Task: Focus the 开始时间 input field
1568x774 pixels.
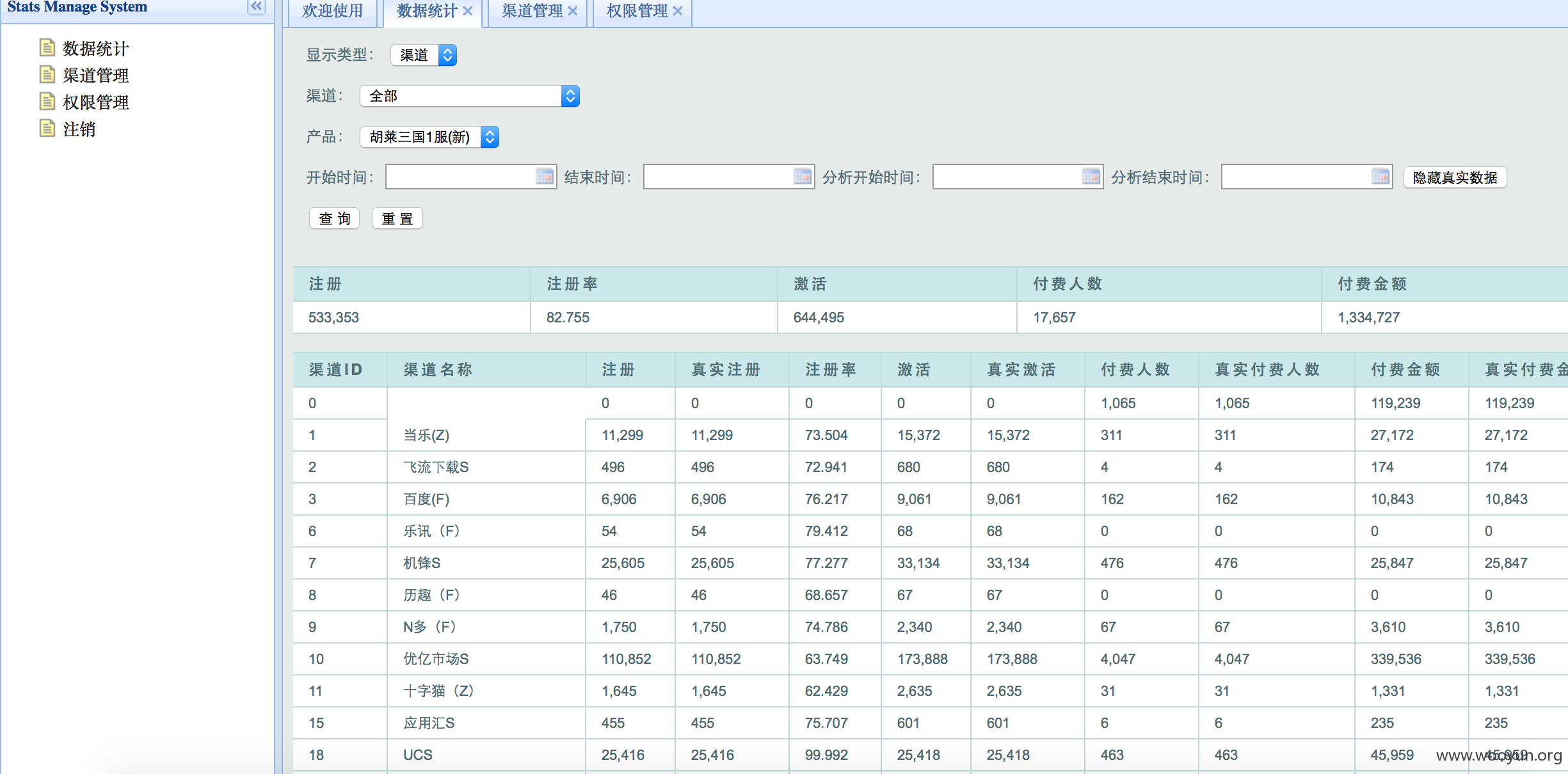Action: point(471,177)
